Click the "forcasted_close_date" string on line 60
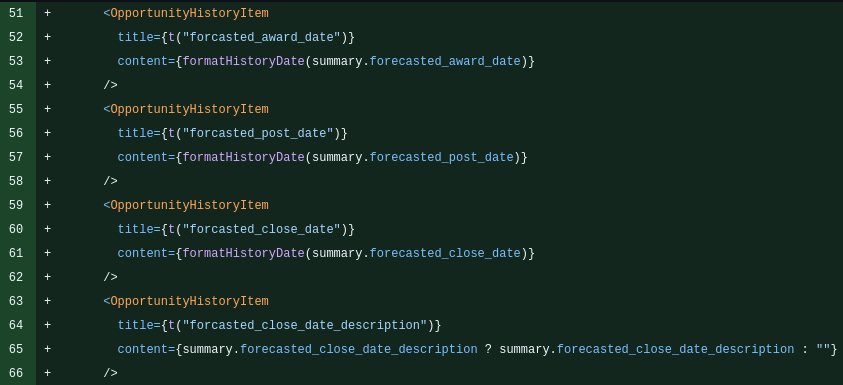843x385 pixels. (x=262, y=229)
